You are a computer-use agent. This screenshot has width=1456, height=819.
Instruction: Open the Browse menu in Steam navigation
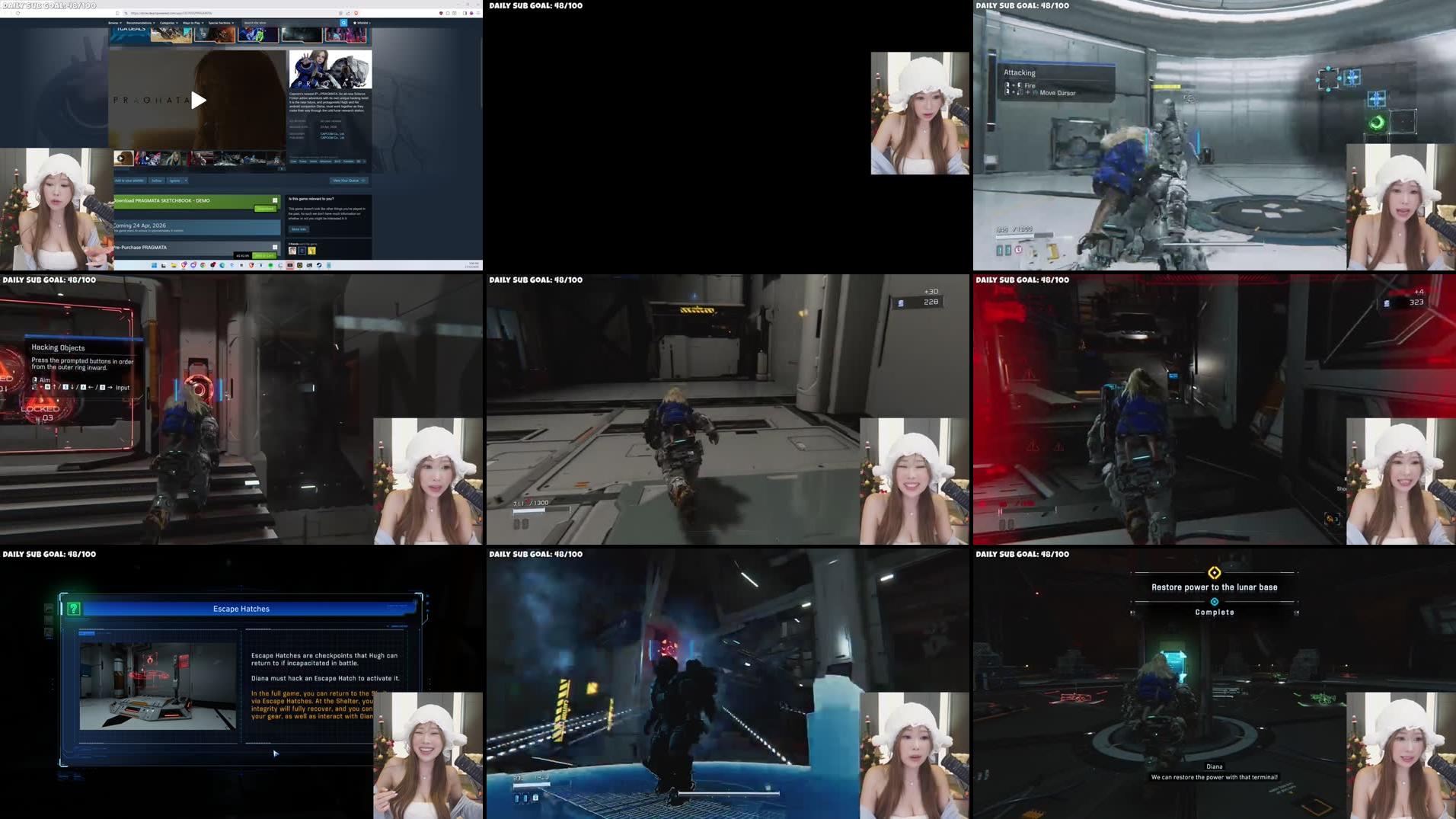(x=114, y=23)
